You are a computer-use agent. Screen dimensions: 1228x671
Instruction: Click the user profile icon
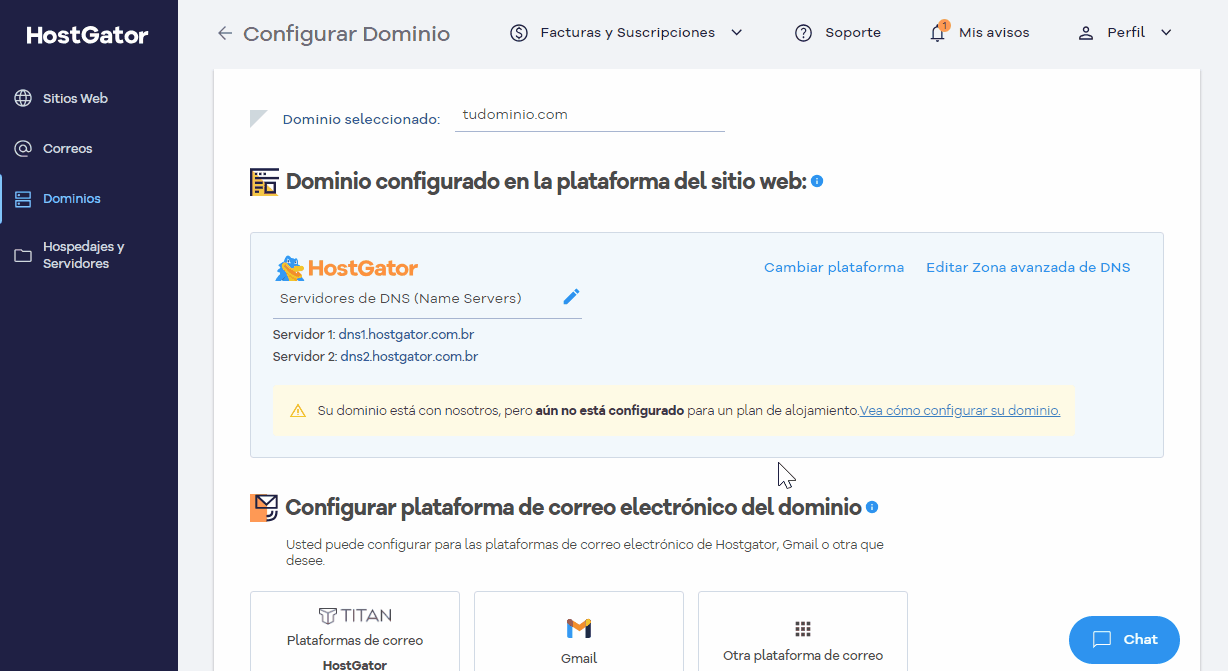point(1086,33)
